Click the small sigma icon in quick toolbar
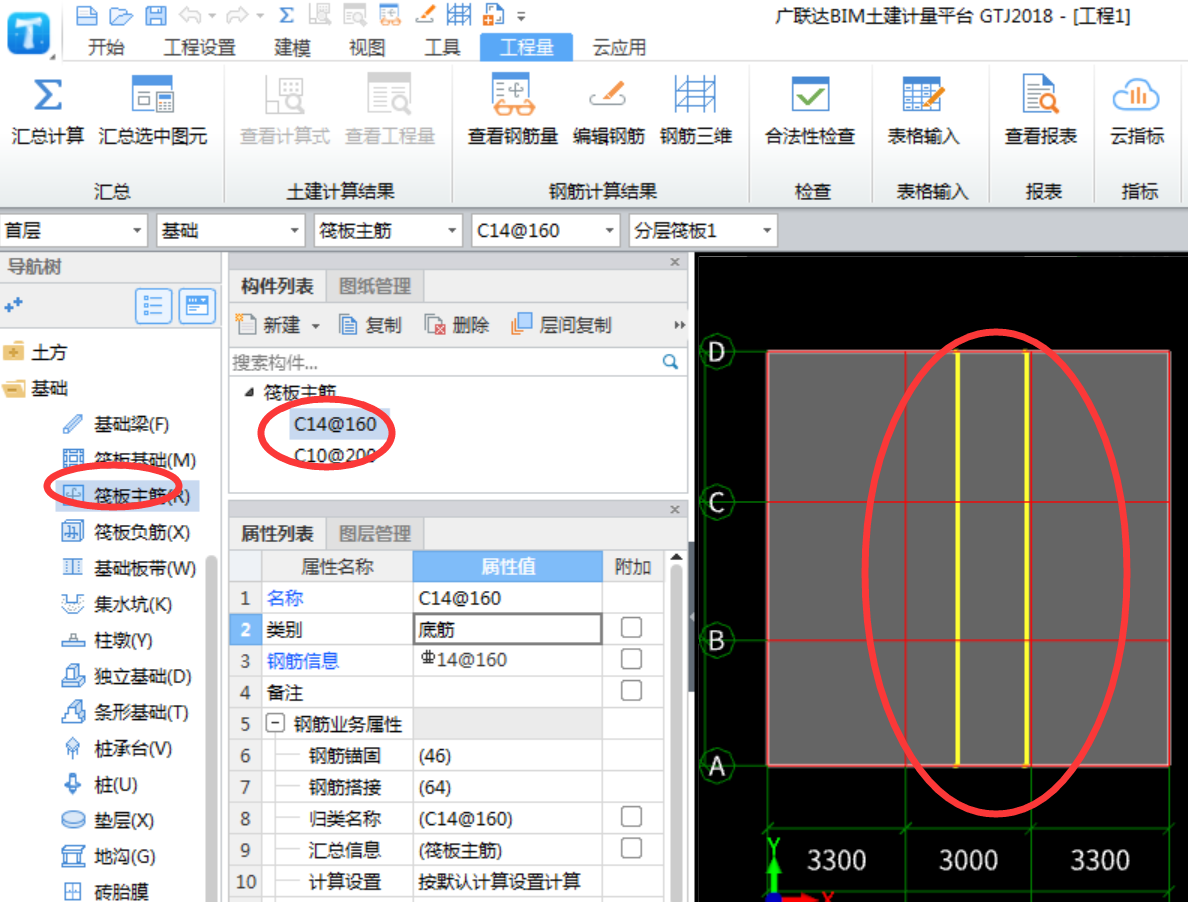The image size is (1188, 902). coord(286,14)
